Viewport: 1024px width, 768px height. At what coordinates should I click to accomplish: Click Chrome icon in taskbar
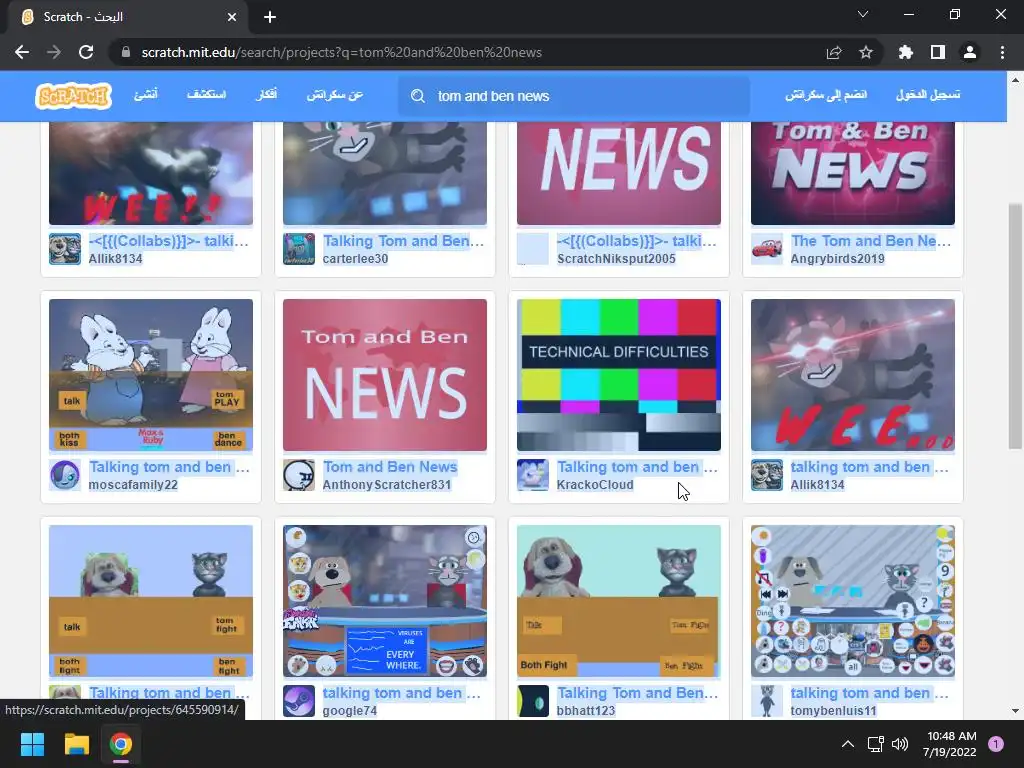pos(121,744)
